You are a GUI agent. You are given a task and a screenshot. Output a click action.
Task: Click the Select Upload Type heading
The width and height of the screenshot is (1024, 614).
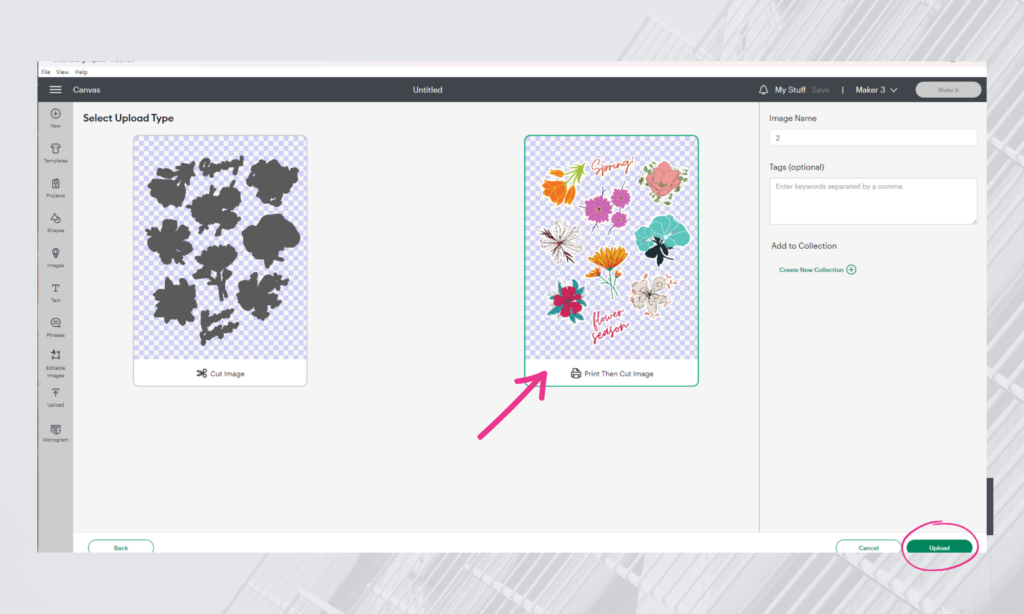coord(128,118)
